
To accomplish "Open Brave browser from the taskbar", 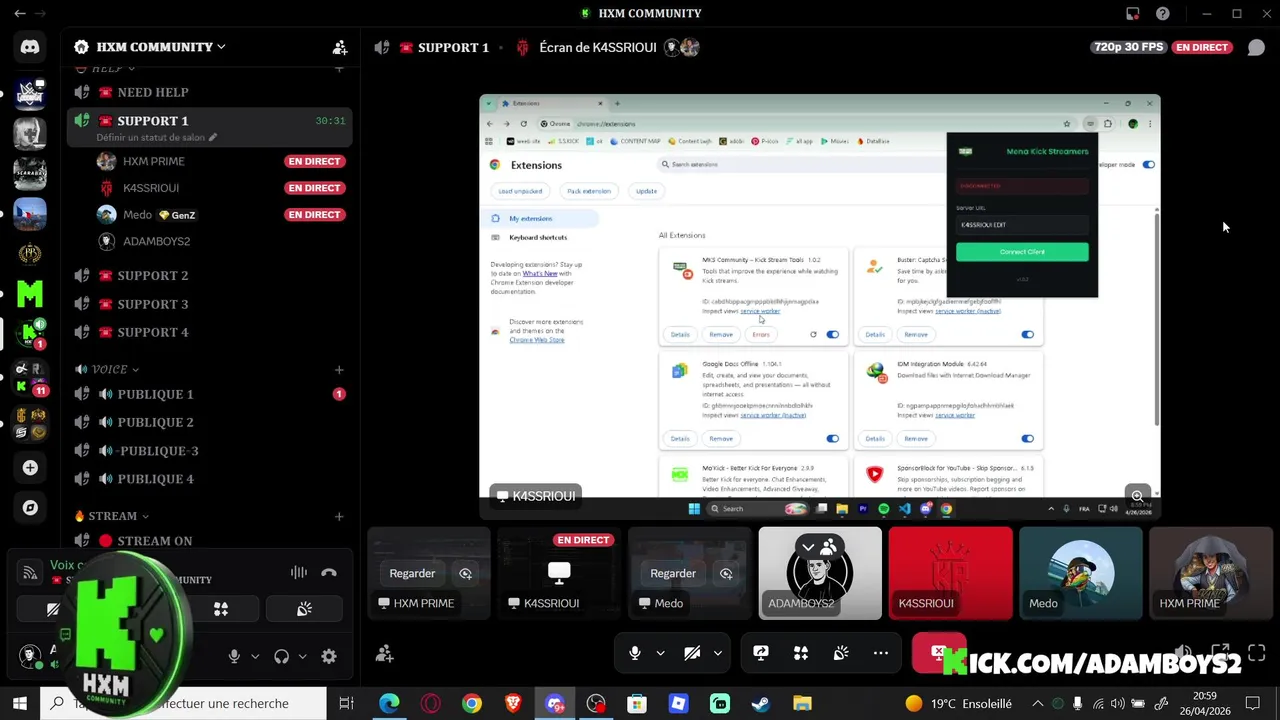I will coord(513,703).
